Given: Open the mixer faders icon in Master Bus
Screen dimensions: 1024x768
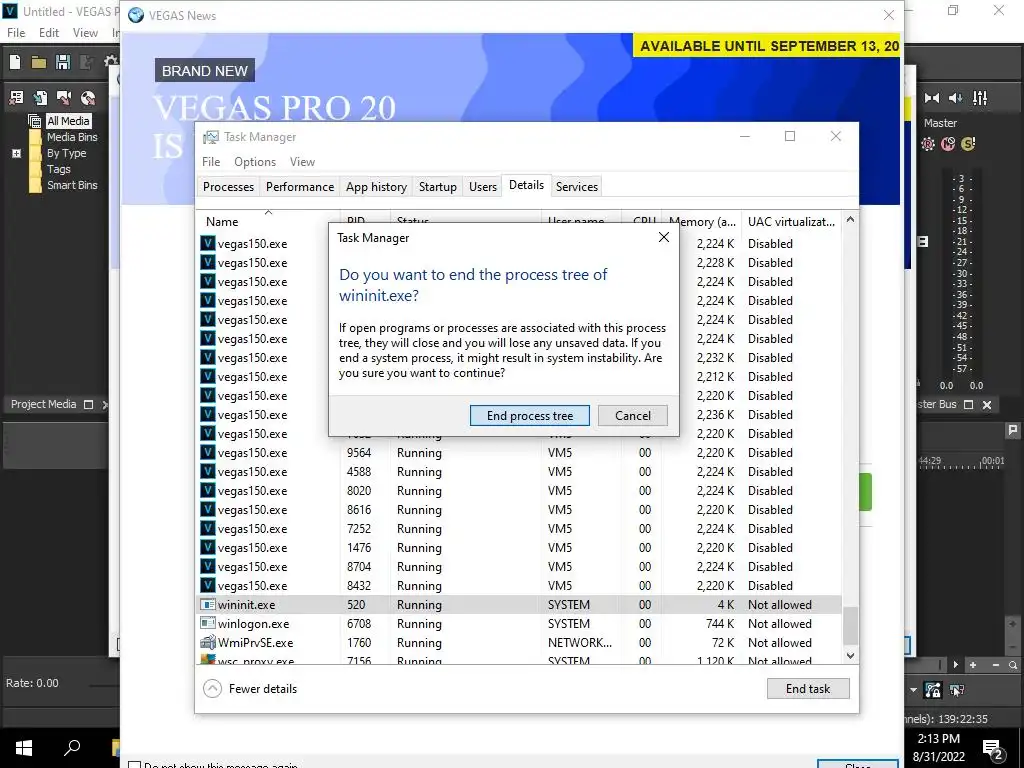Looking at the screenshot, I should point(980,98).
